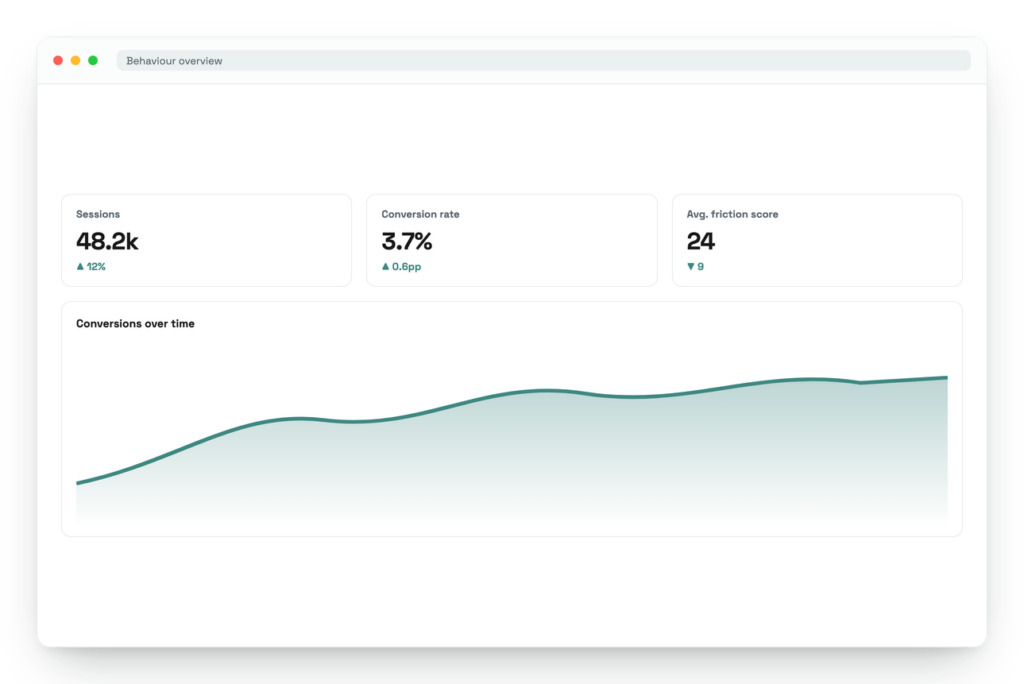Click the up arrow beside 0.6pp
The width and height of the screenshot is (1024, 684).
pyautogui.click(x=385, y=267)
